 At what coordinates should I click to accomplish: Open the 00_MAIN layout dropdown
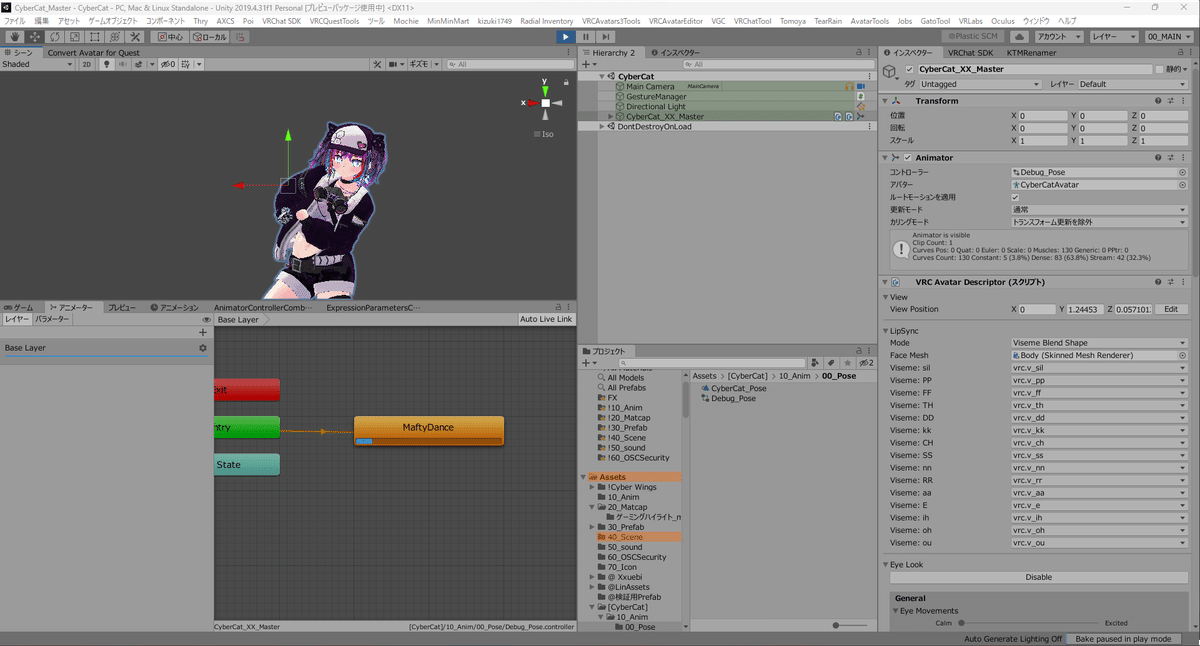pos(1169,37)
